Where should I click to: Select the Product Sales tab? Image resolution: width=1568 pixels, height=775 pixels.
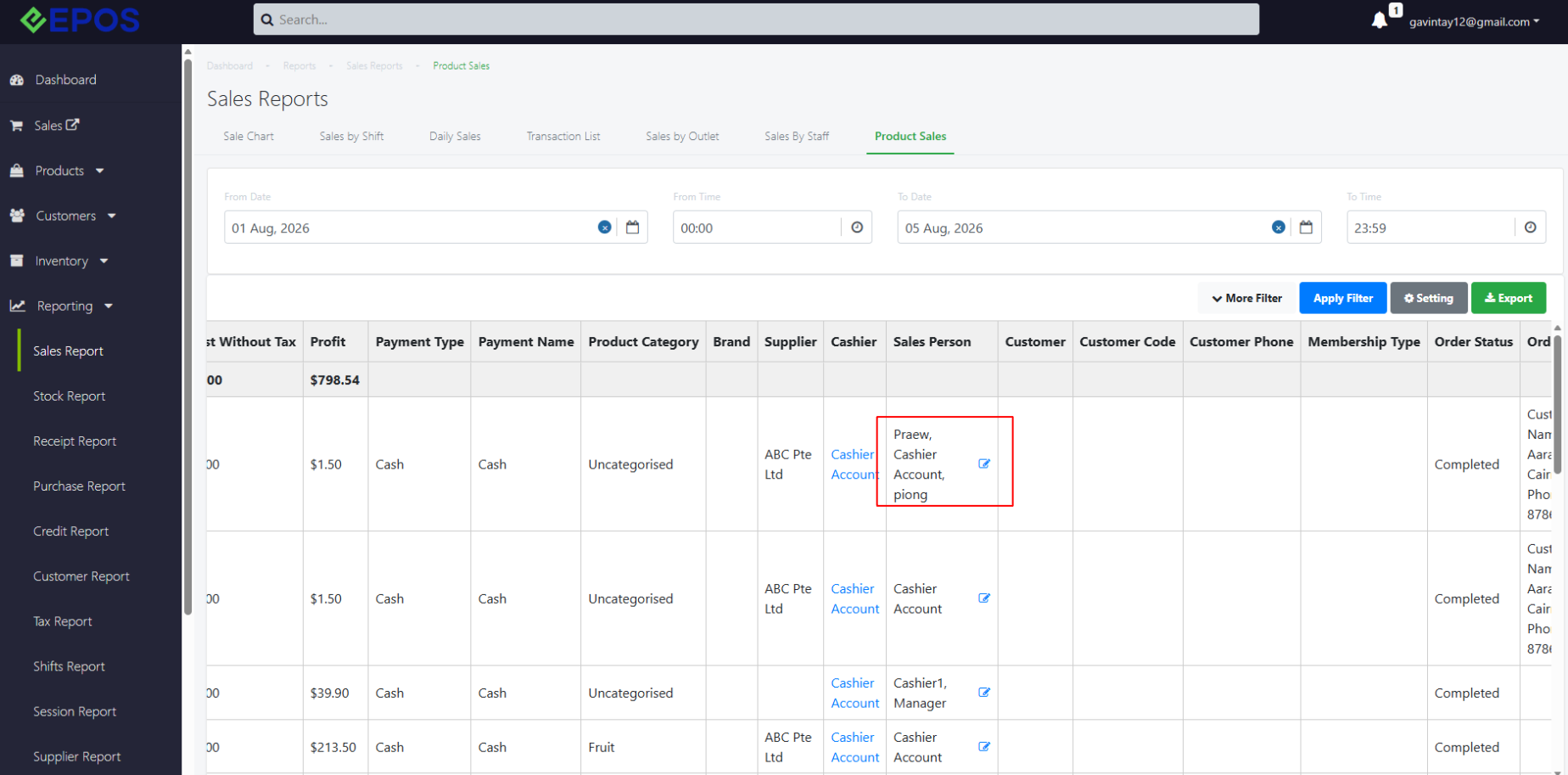coord(910,136)
